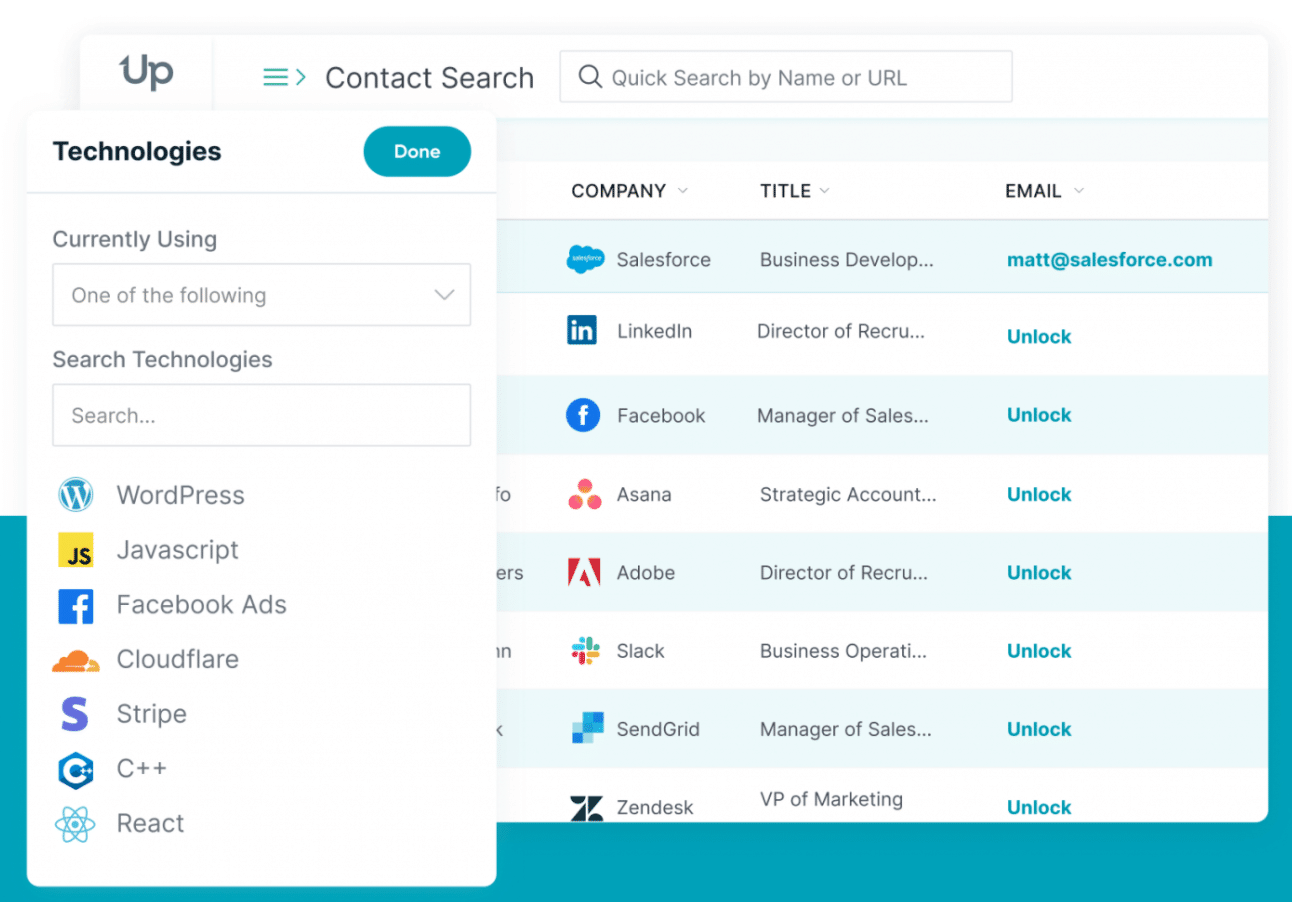Select the Javascript JS icon
Image resolution: width=1292 pixels, height=902 pixels.
76,550
